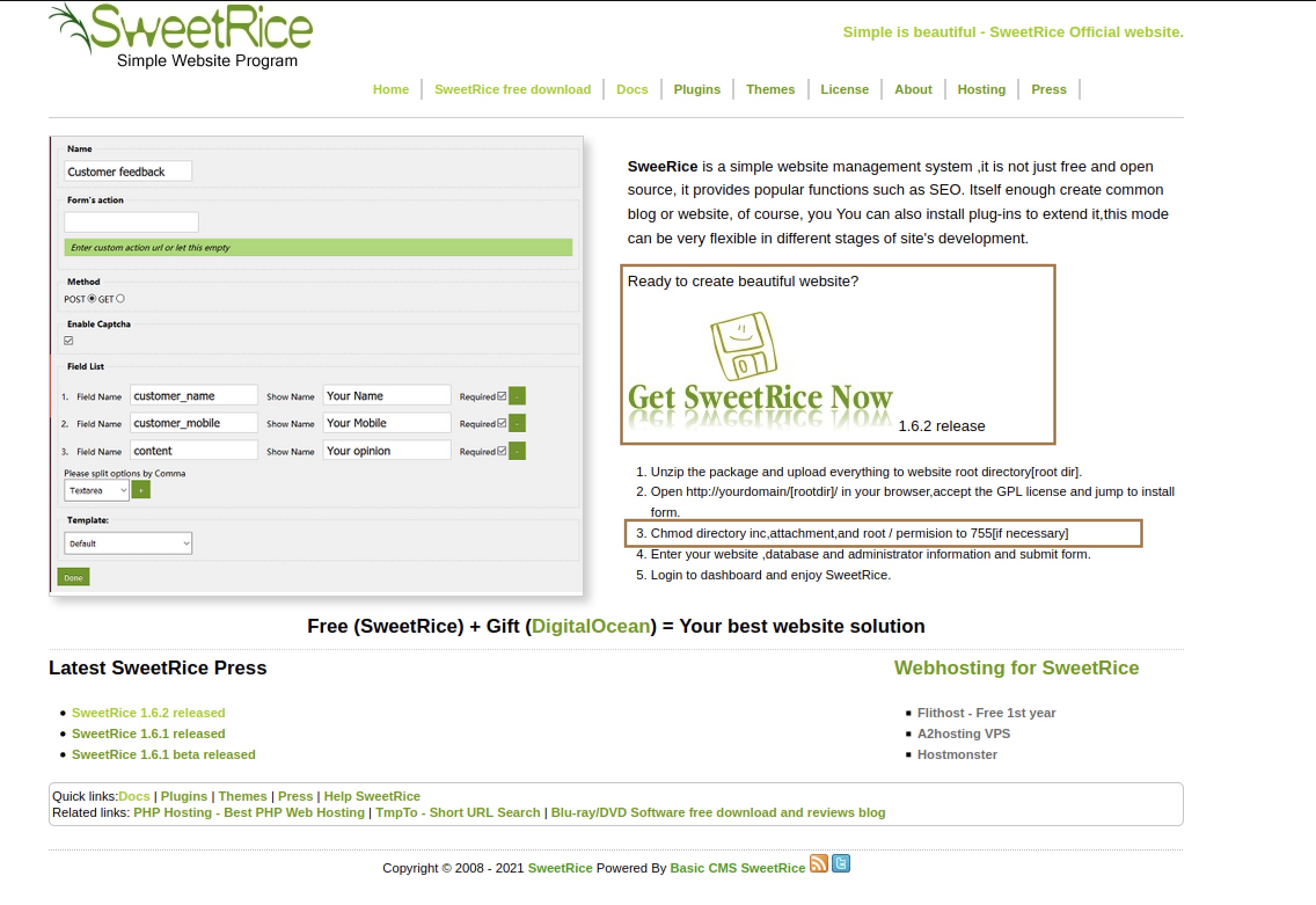Click Plugins in Quick links
Screen dimensions: 1316x905
(184, 796)
